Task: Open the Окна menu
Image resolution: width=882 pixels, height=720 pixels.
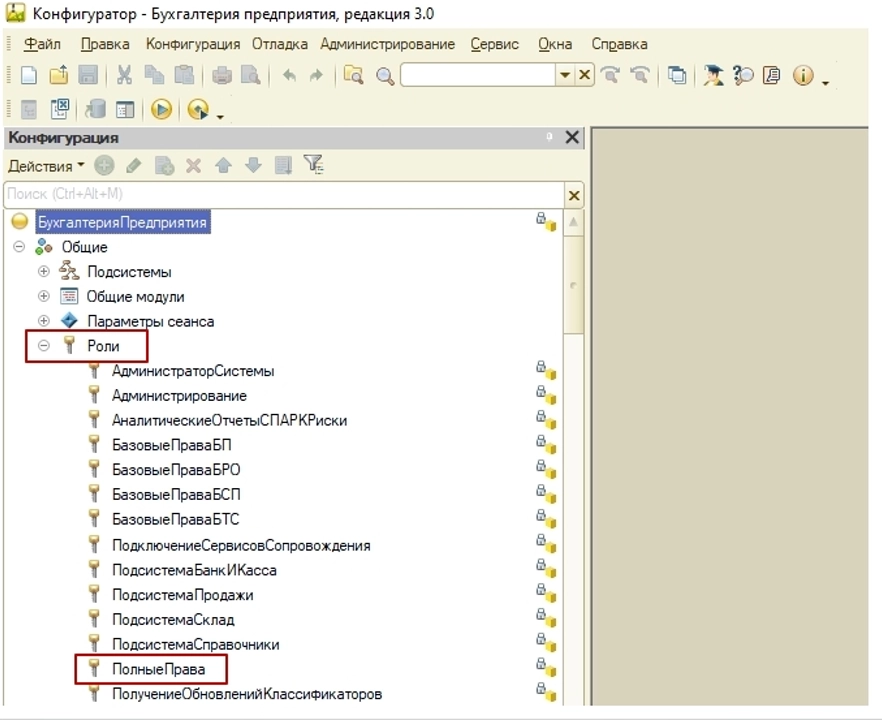Action: 555,44
